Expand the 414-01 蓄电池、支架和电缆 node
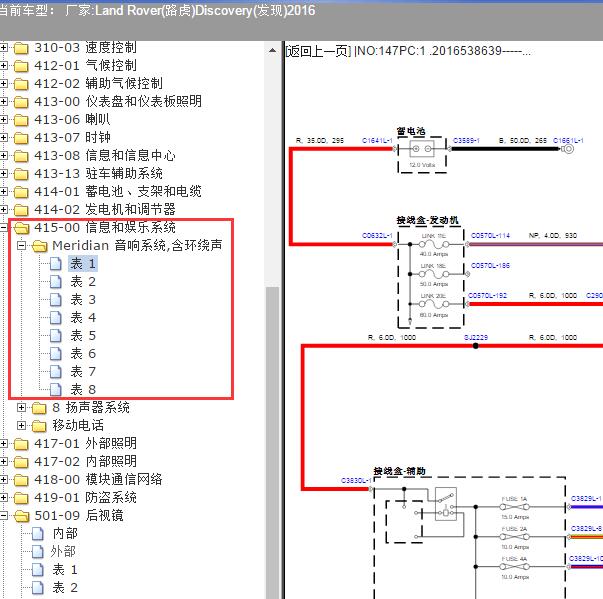This screenshot has width=603, height=599. pyautogui.click(x=3, y=191)
